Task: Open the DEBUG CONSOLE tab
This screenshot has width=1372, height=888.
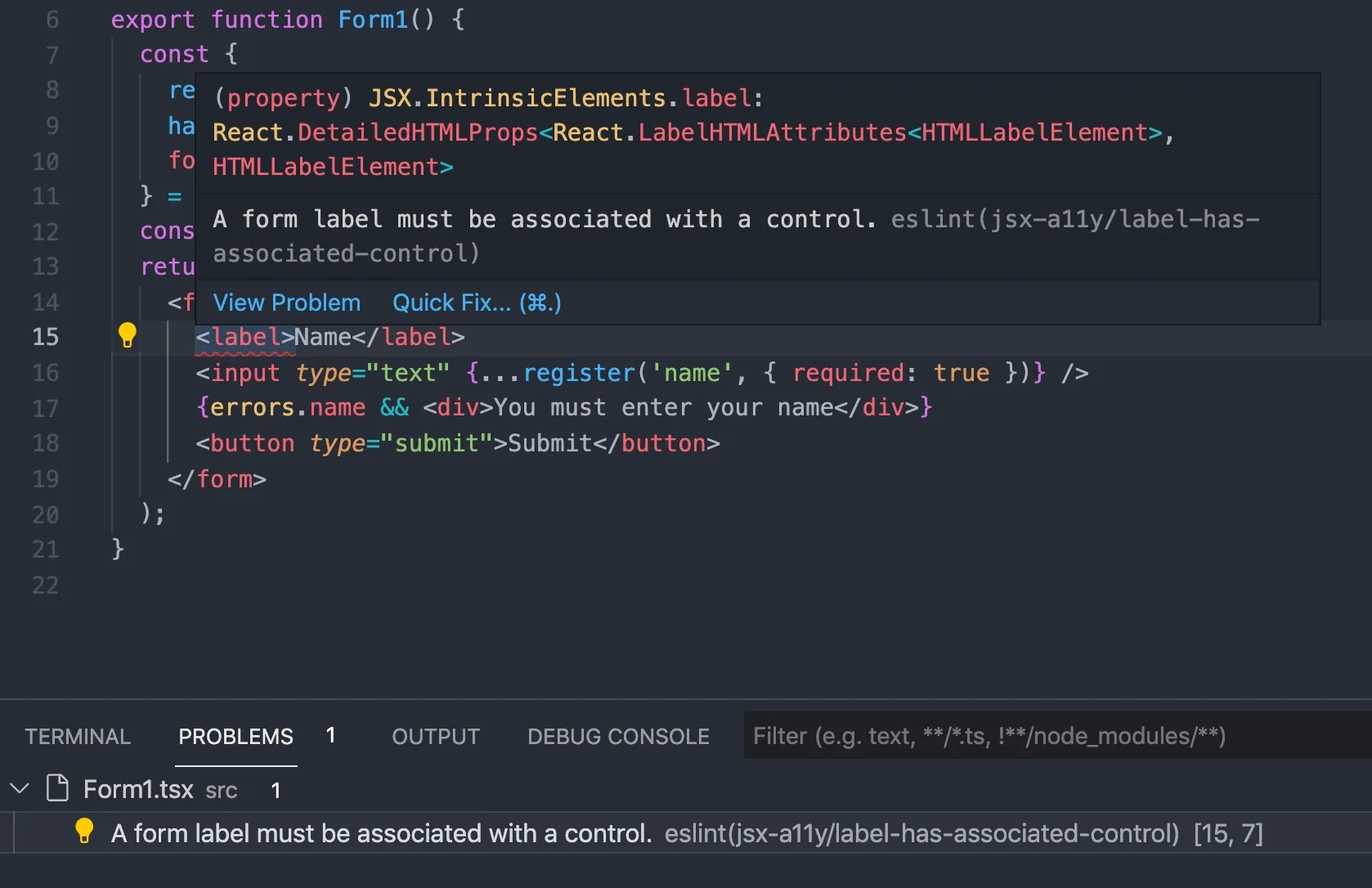Action: (x=618, y=735)
